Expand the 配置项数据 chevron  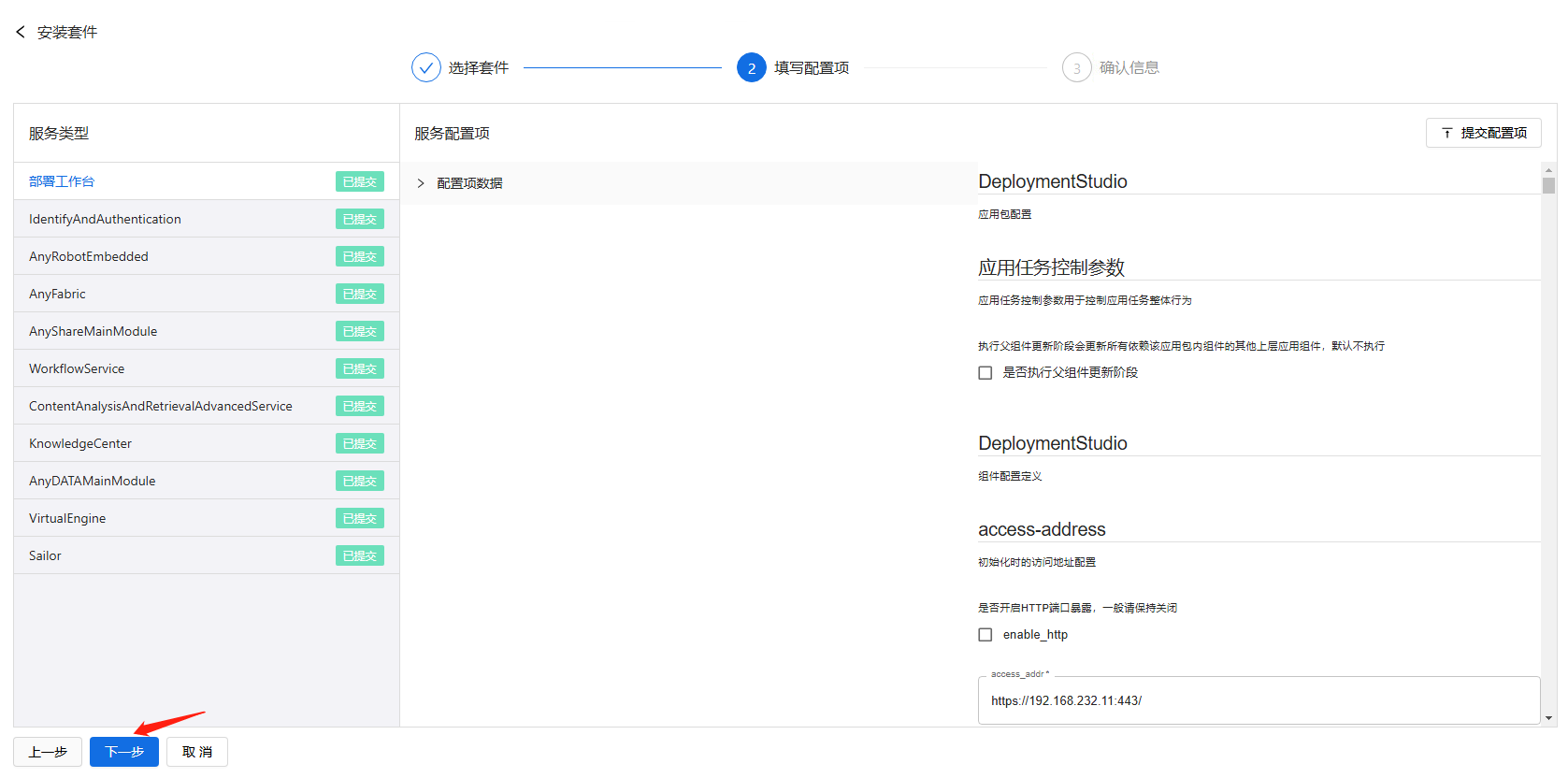click(x=421, y=183)
